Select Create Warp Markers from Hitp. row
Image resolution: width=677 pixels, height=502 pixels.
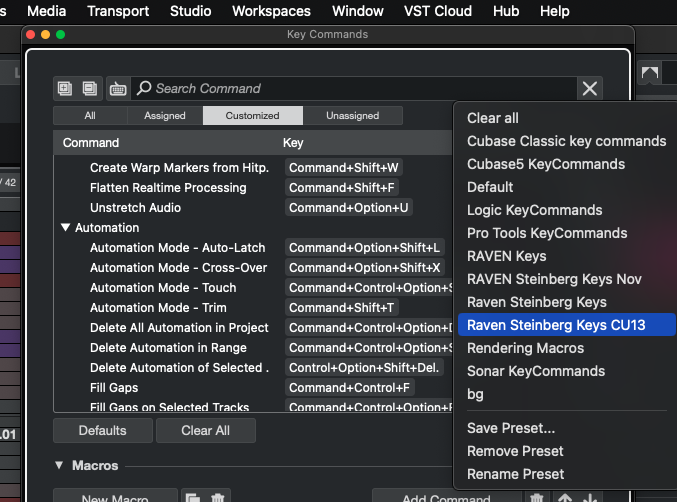click(x=179, y=167)
